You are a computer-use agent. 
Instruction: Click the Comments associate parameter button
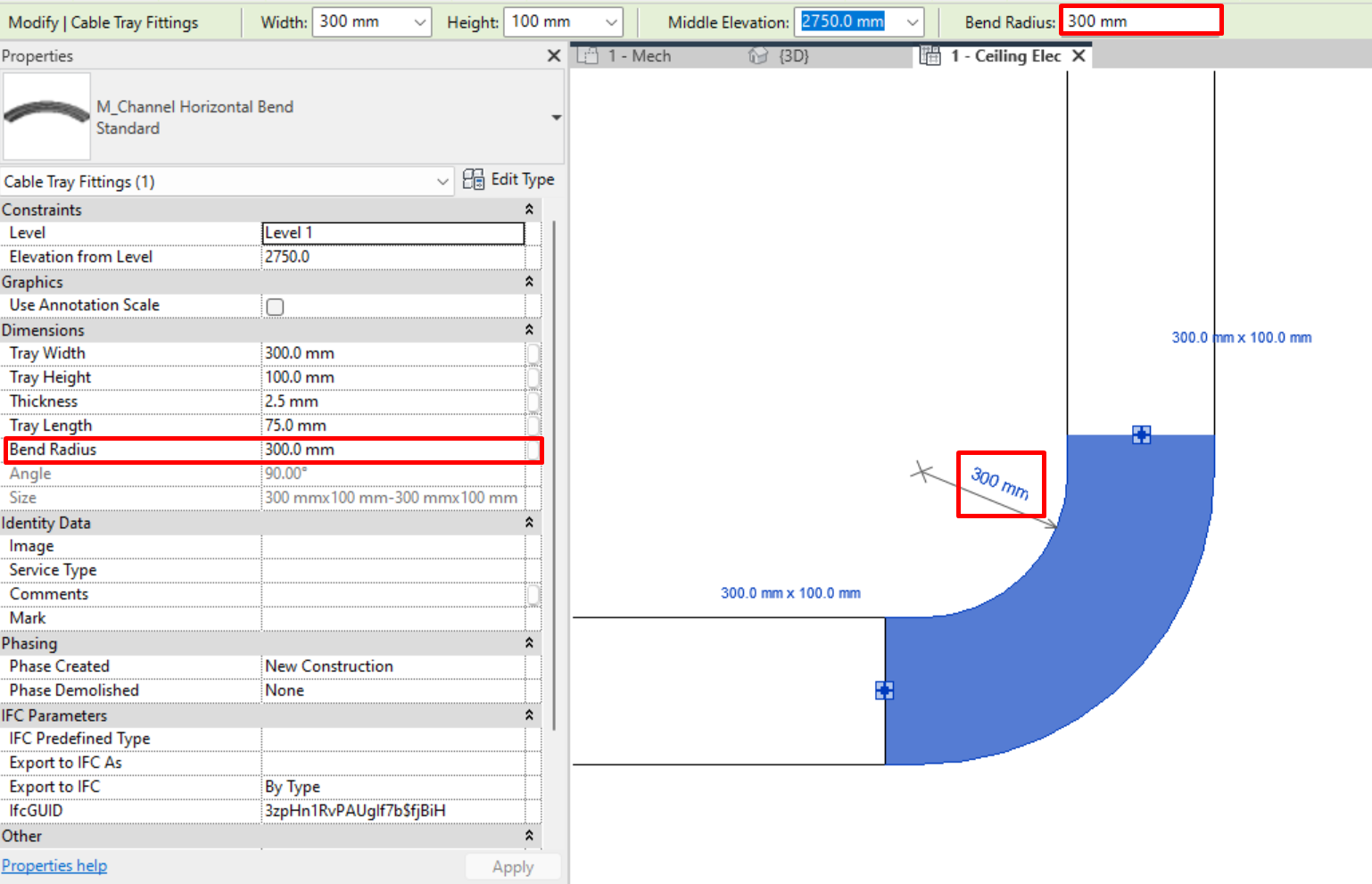coord(533,594)
